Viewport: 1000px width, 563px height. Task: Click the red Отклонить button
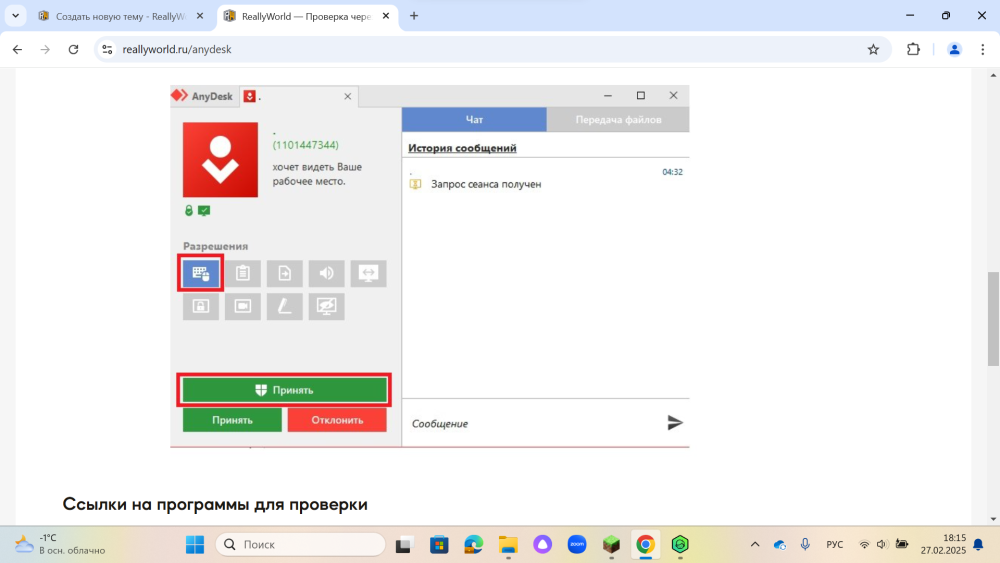(337, 420)
